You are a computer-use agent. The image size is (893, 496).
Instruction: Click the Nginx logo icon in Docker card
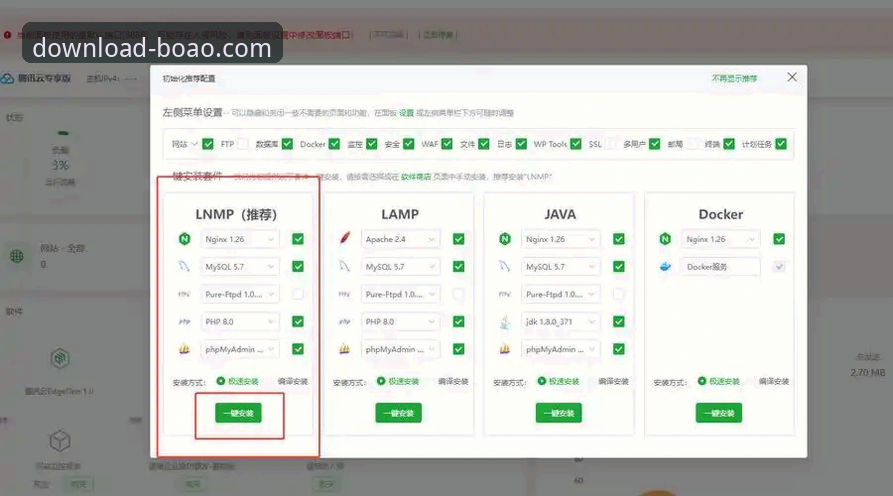click(x=665, y=239)
